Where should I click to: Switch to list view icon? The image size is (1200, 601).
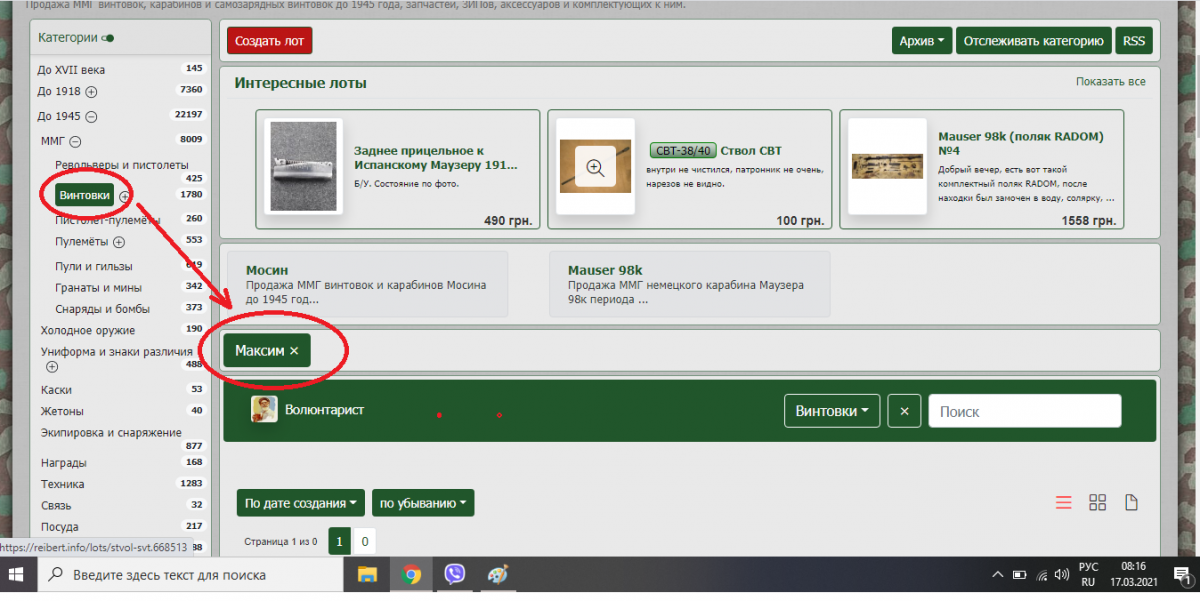(1064, 502)
